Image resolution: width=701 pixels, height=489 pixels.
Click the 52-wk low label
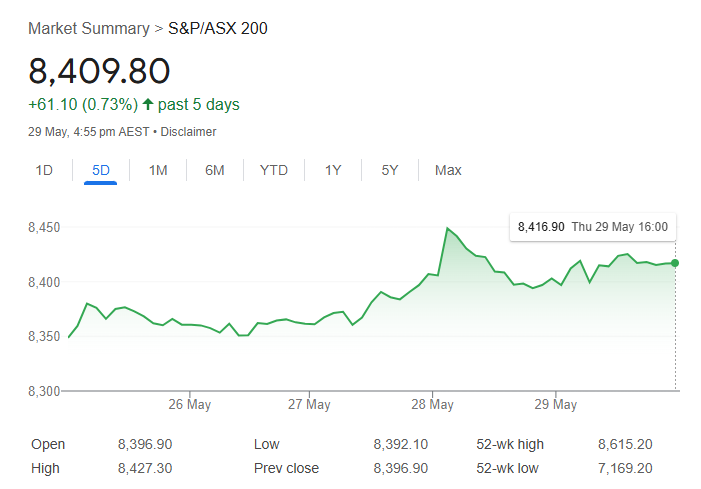click(507, 468)
